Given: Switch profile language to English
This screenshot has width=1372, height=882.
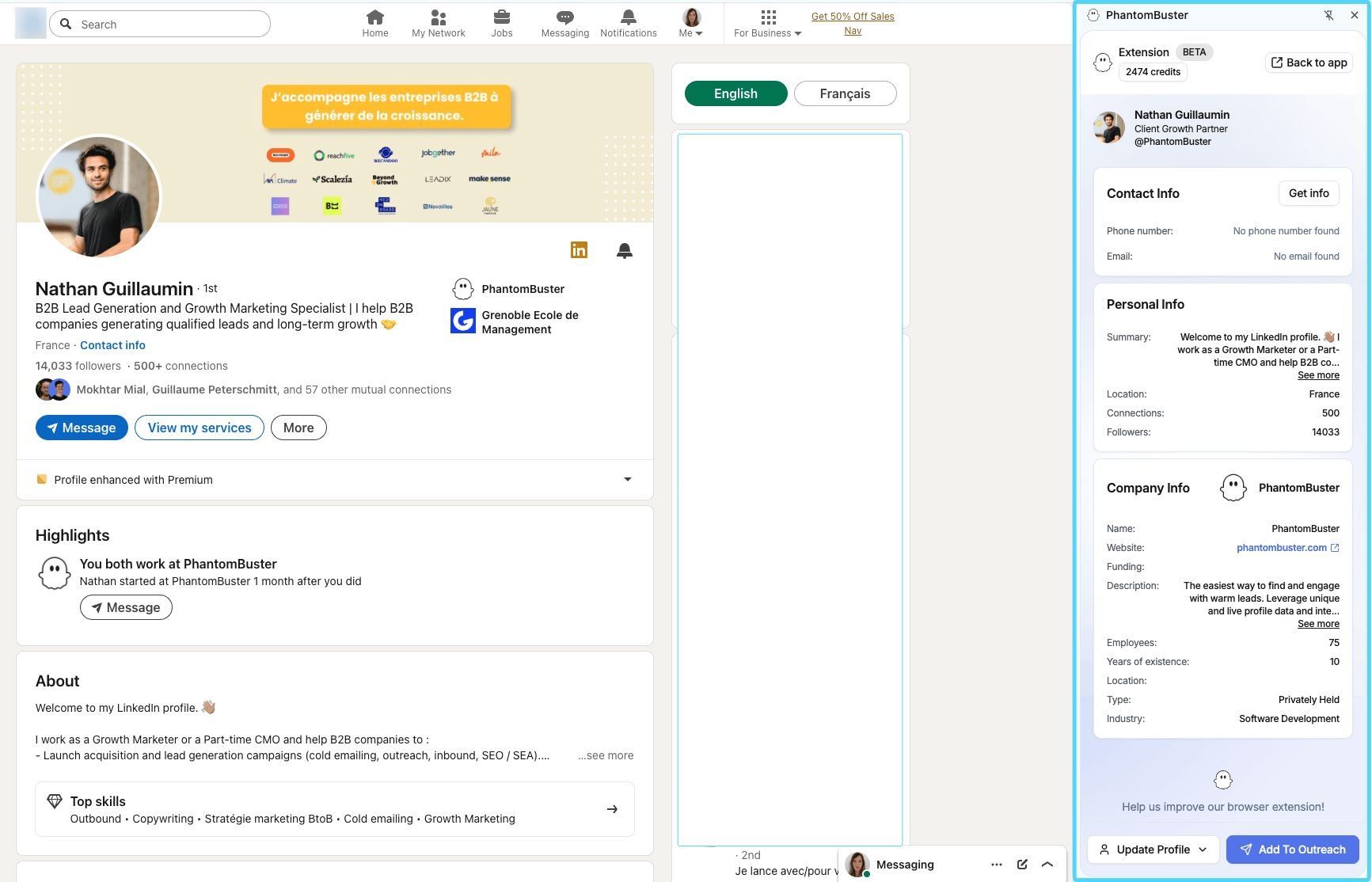Looking at the screenshot, I should pyautogui.click(x=735, y=93).
